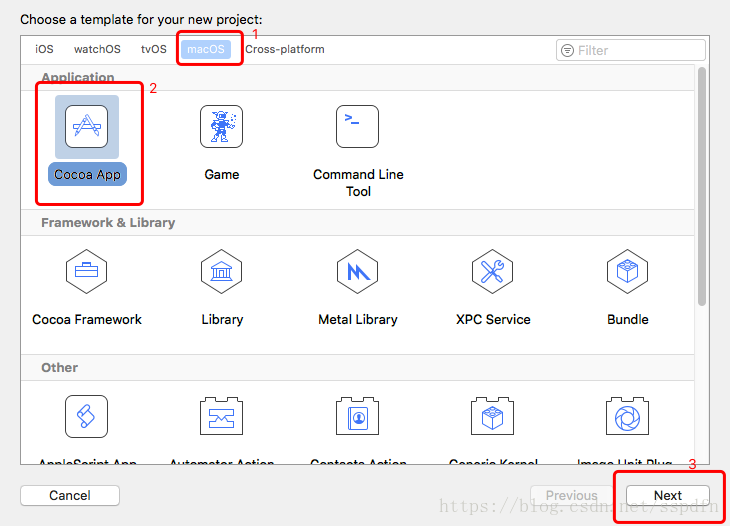Open the tvOS tab

[154, 49]
